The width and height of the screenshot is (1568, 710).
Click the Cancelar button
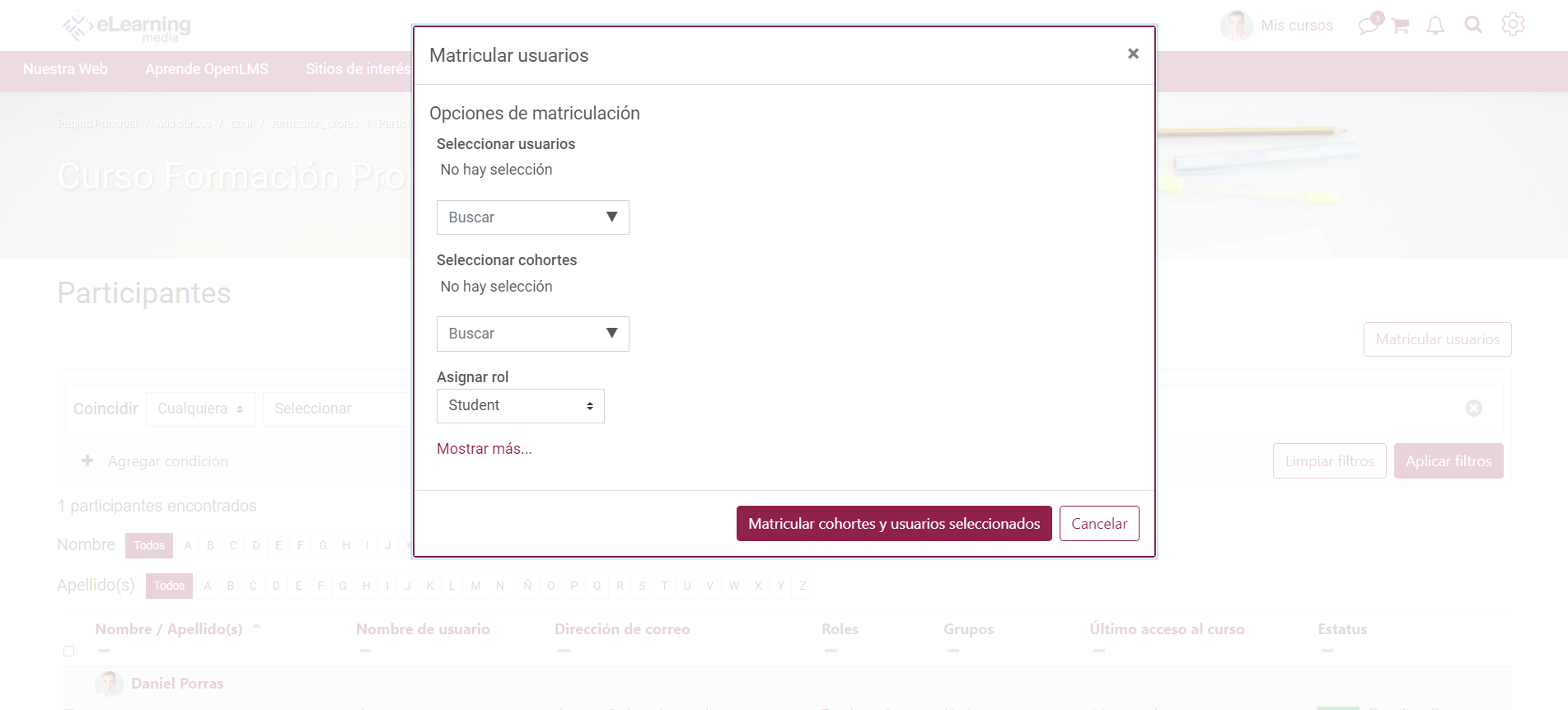(1099, 524)
